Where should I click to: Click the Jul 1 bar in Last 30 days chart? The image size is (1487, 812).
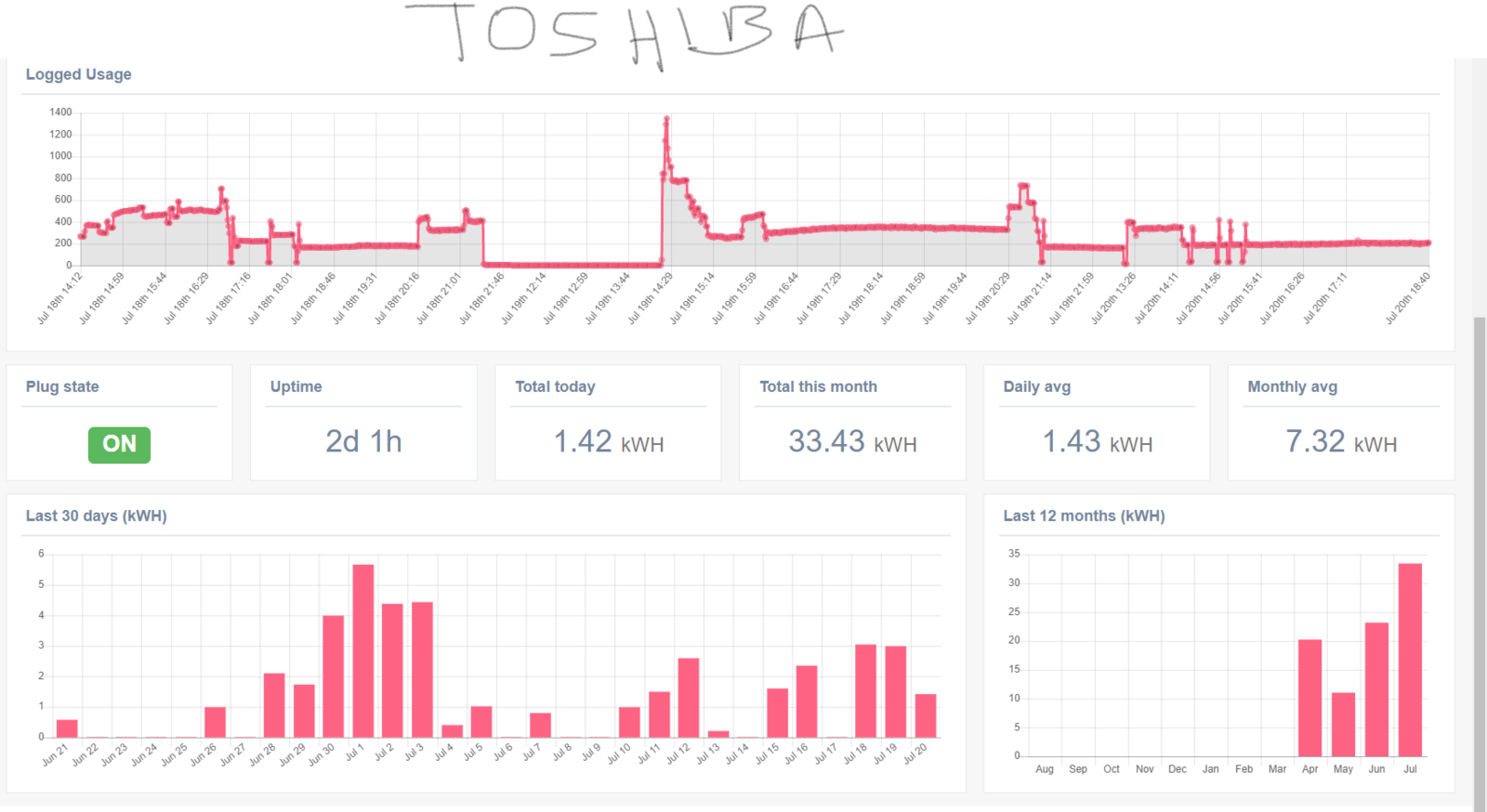pyautogui.click(x=363, y=650)
